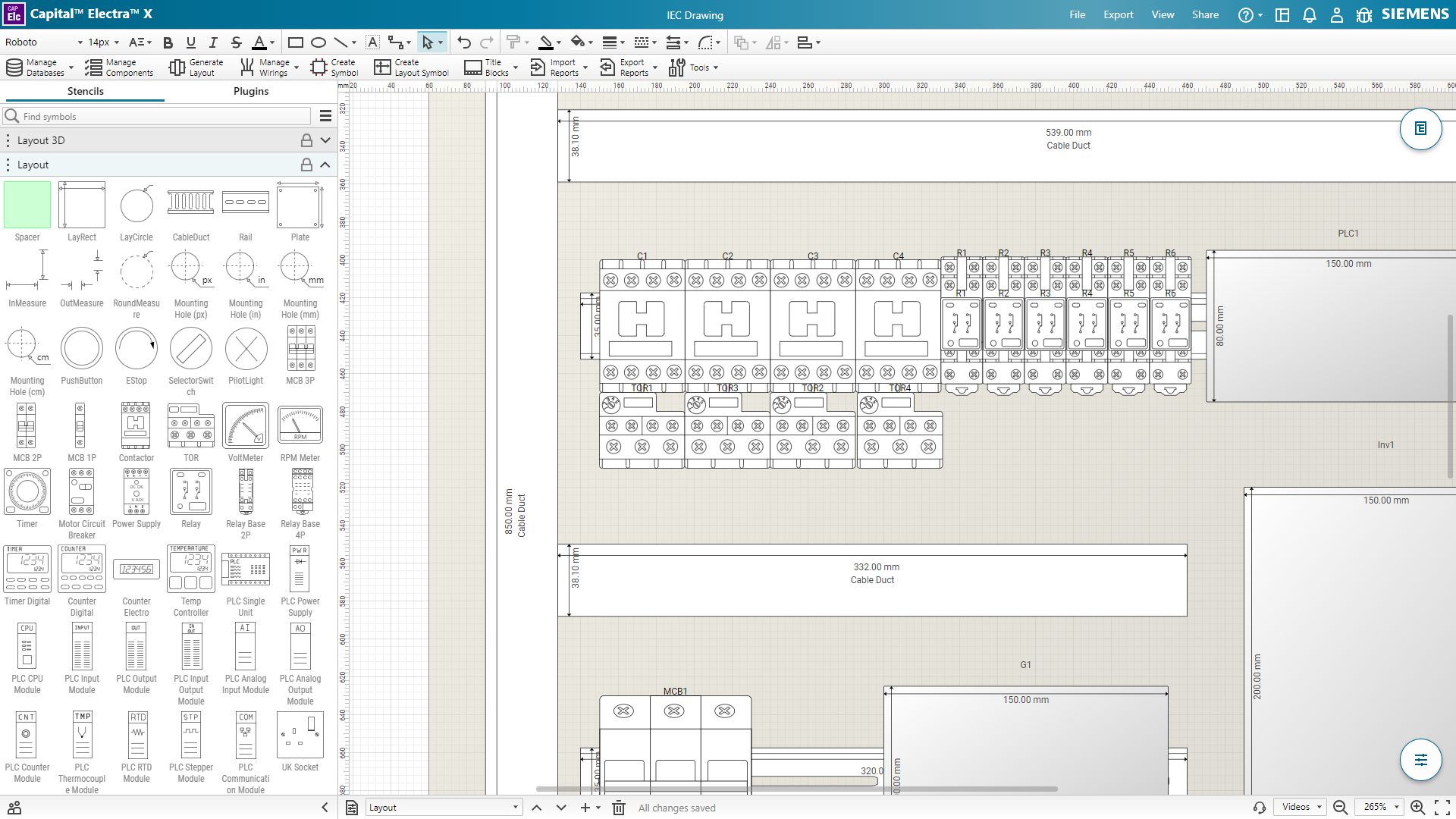Delete page using trash icon
The width and height of the screenshot is (1456, 819).
[x=619, y=808]
